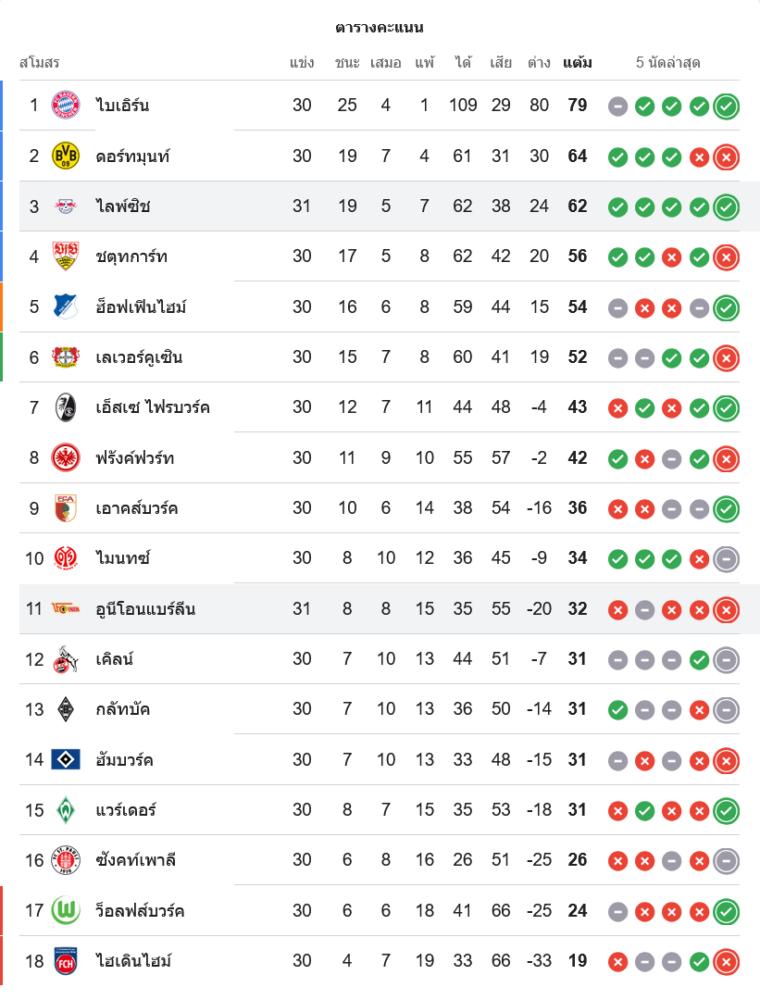
Task: Click the Borussia Dortmund BVB logo
Action: coord(66,156)
